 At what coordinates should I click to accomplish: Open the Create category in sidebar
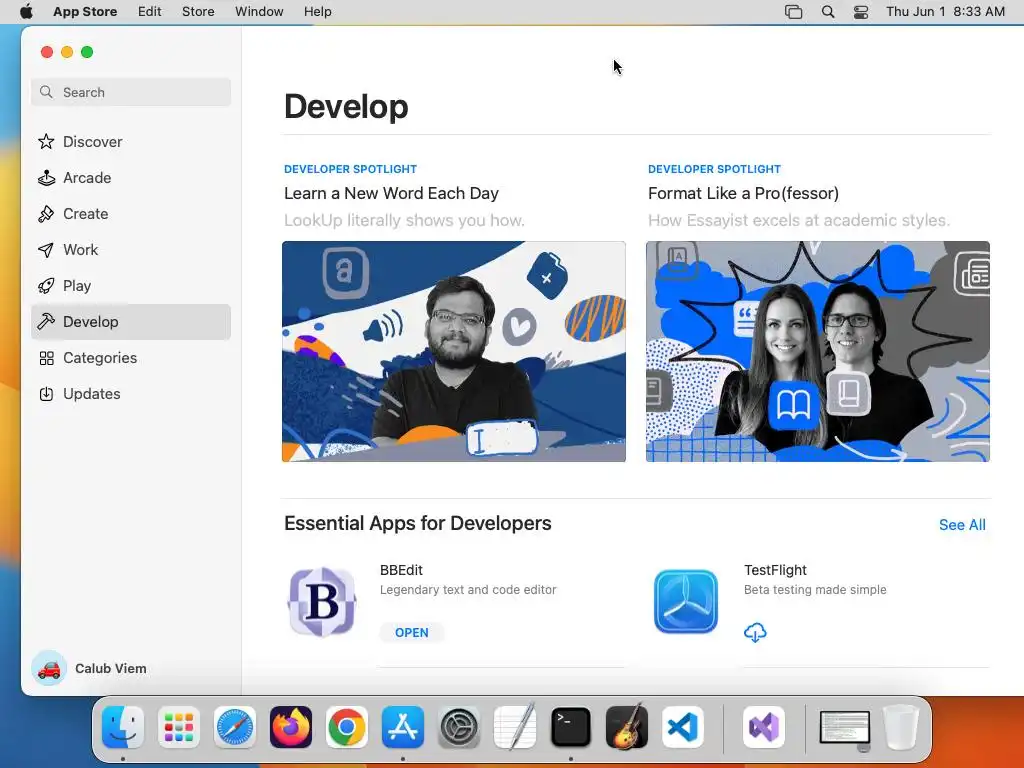pyautogui.click(x=131, y=214)
